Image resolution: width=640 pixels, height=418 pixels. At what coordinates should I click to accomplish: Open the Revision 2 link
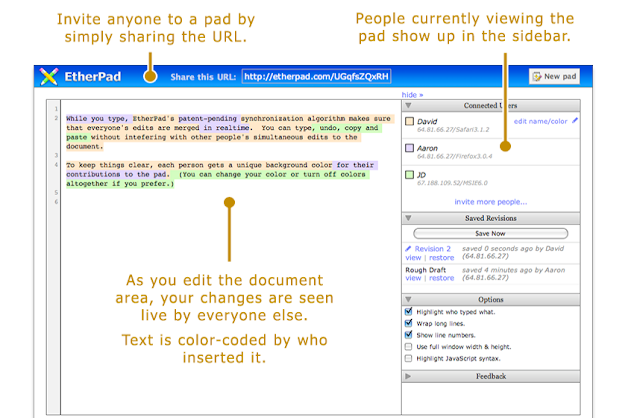click(x=433, y=249)
